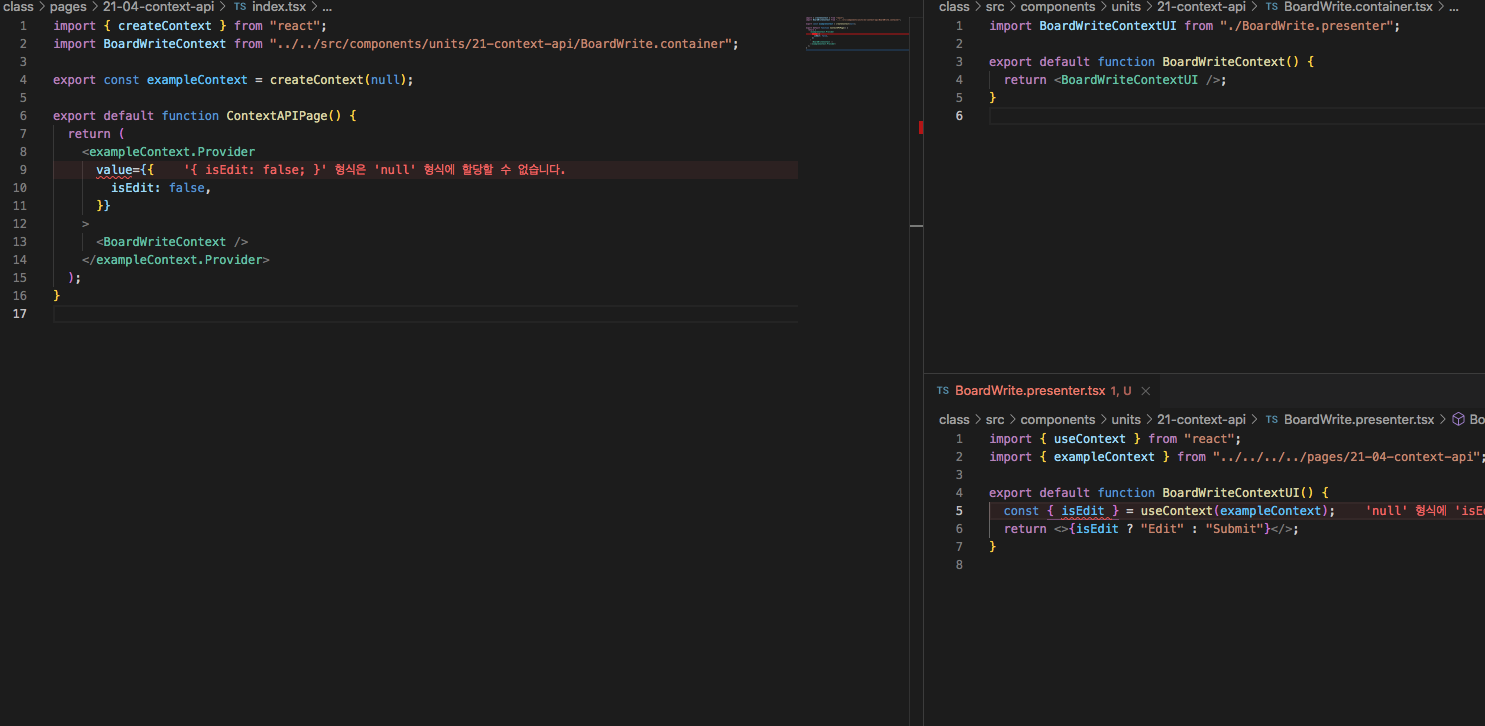
Task: Expand the ellipsis breadcrumb after index.tsx
Action: (x=327, y=7)
